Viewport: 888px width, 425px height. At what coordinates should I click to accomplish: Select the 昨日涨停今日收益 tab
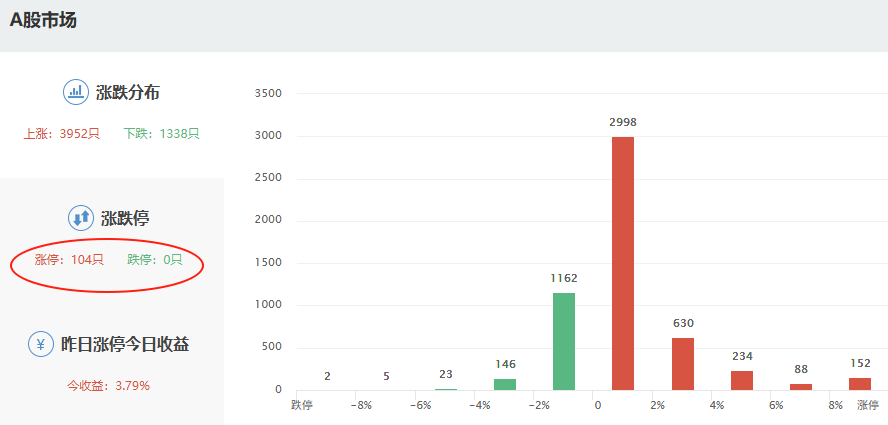[125, 344]
